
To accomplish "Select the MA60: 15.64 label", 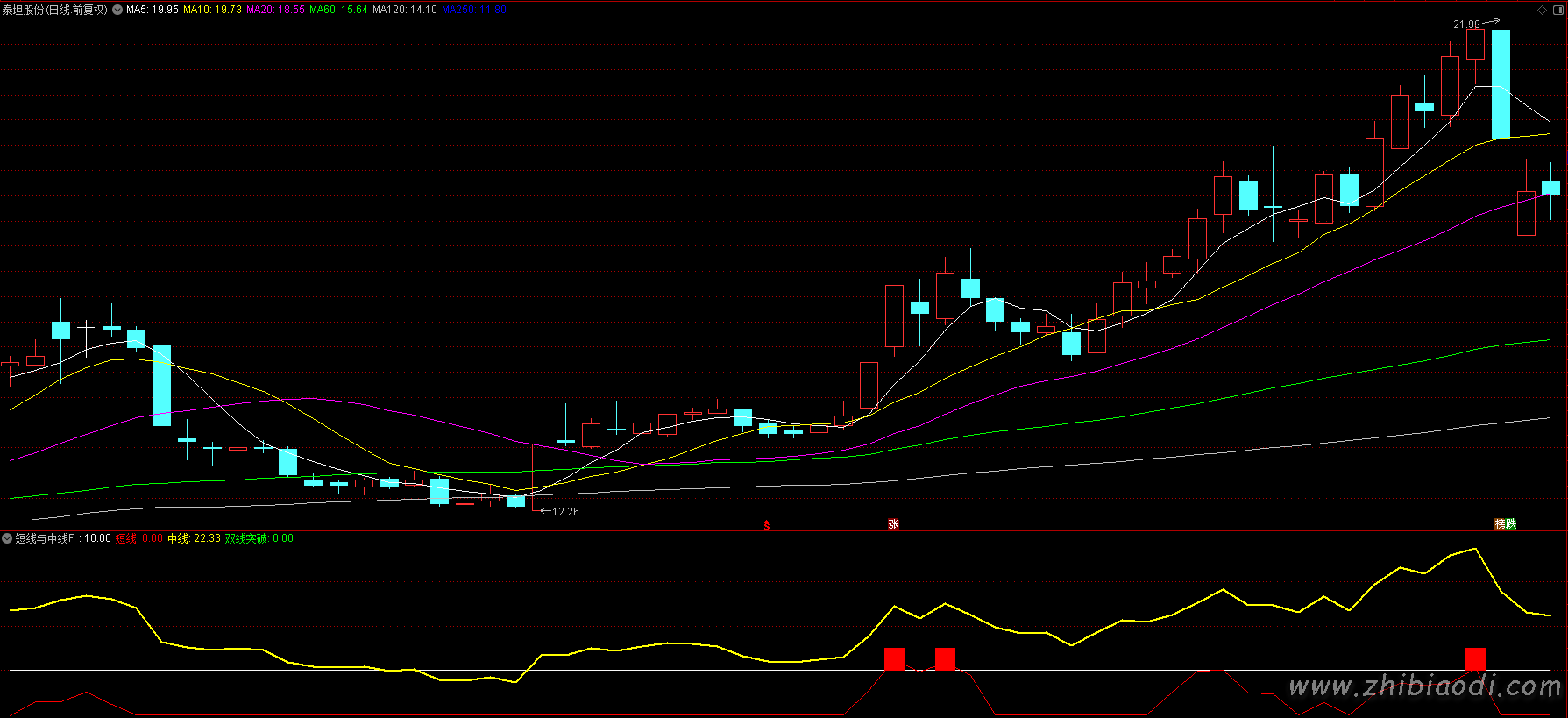I will (338, 10).
